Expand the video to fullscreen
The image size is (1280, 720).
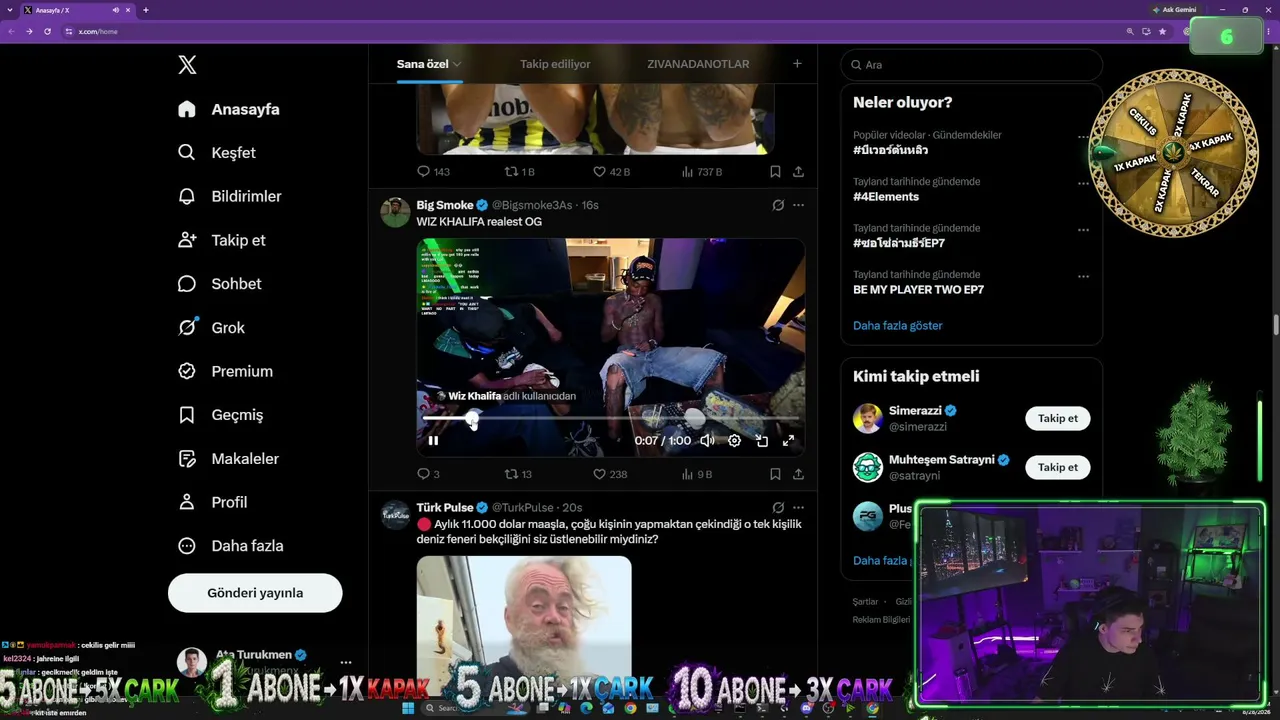point(788,440)
